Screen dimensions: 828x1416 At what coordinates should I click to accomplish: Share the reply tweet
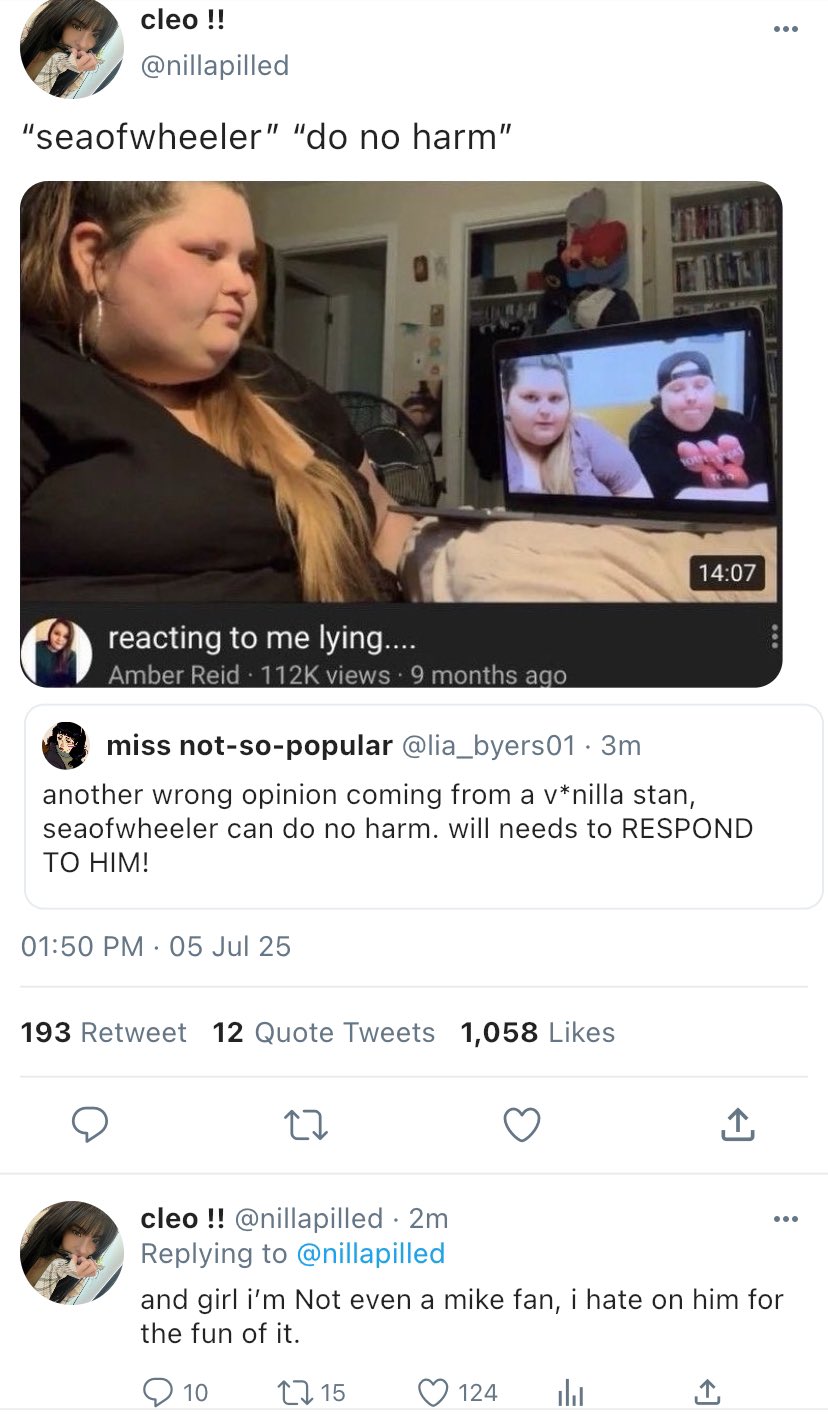[x=705, y=1392]
